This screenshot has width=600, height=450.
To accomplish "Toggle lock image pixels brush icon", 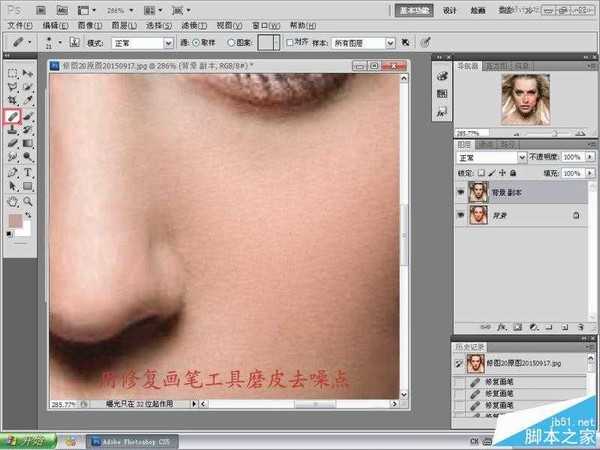I will [492, 173].
